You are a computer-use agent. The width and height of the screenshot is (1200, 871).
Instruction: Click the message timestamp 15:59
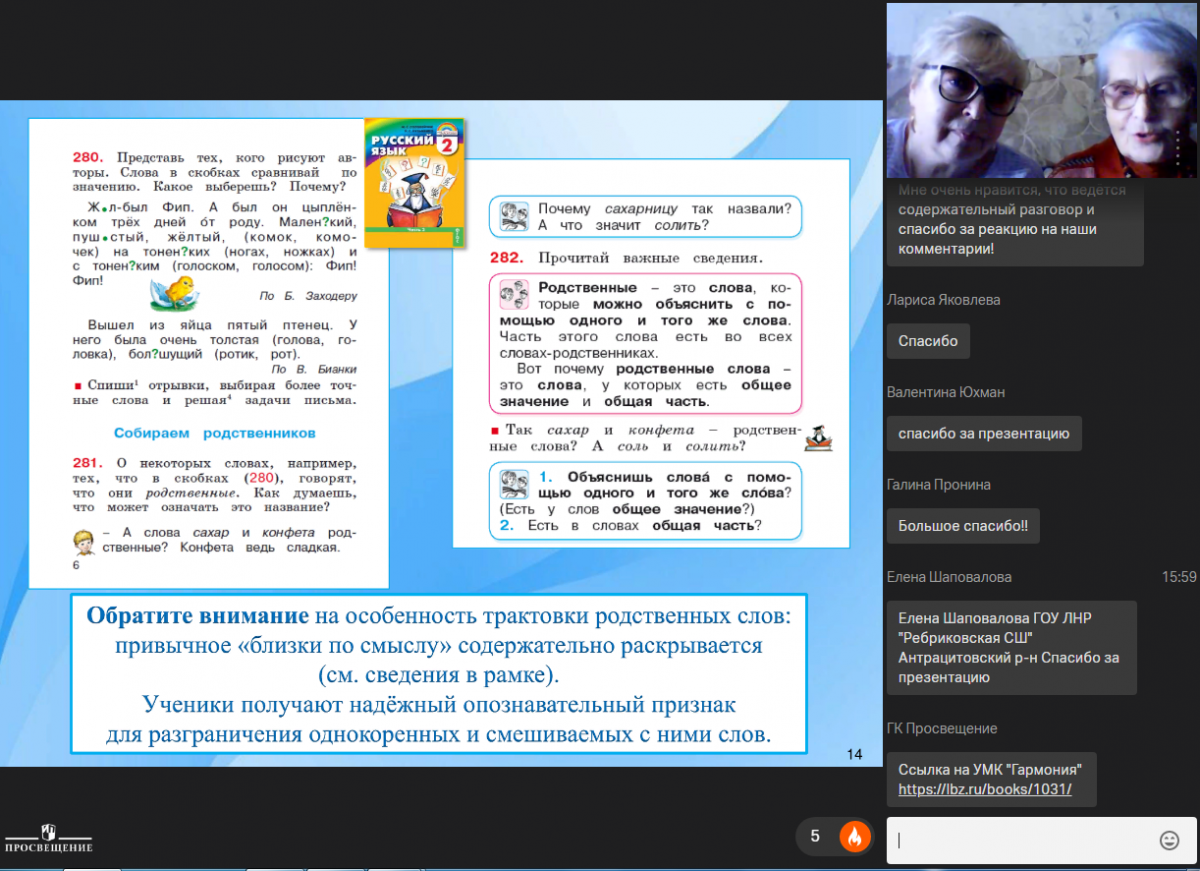1179,577
